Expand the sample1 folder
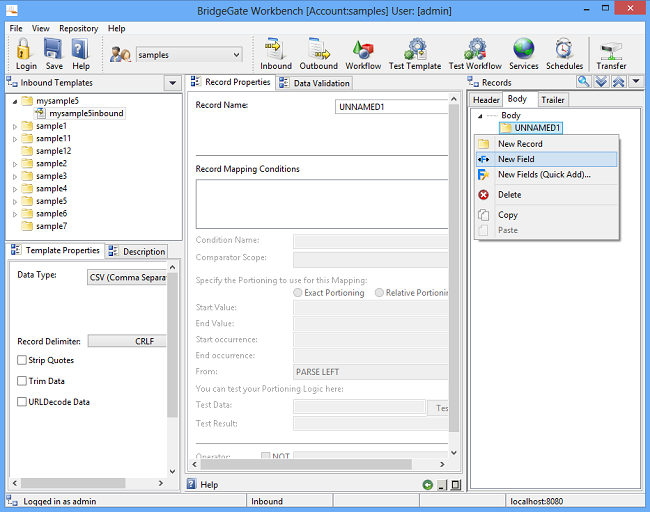 click(x=15, y=126)
